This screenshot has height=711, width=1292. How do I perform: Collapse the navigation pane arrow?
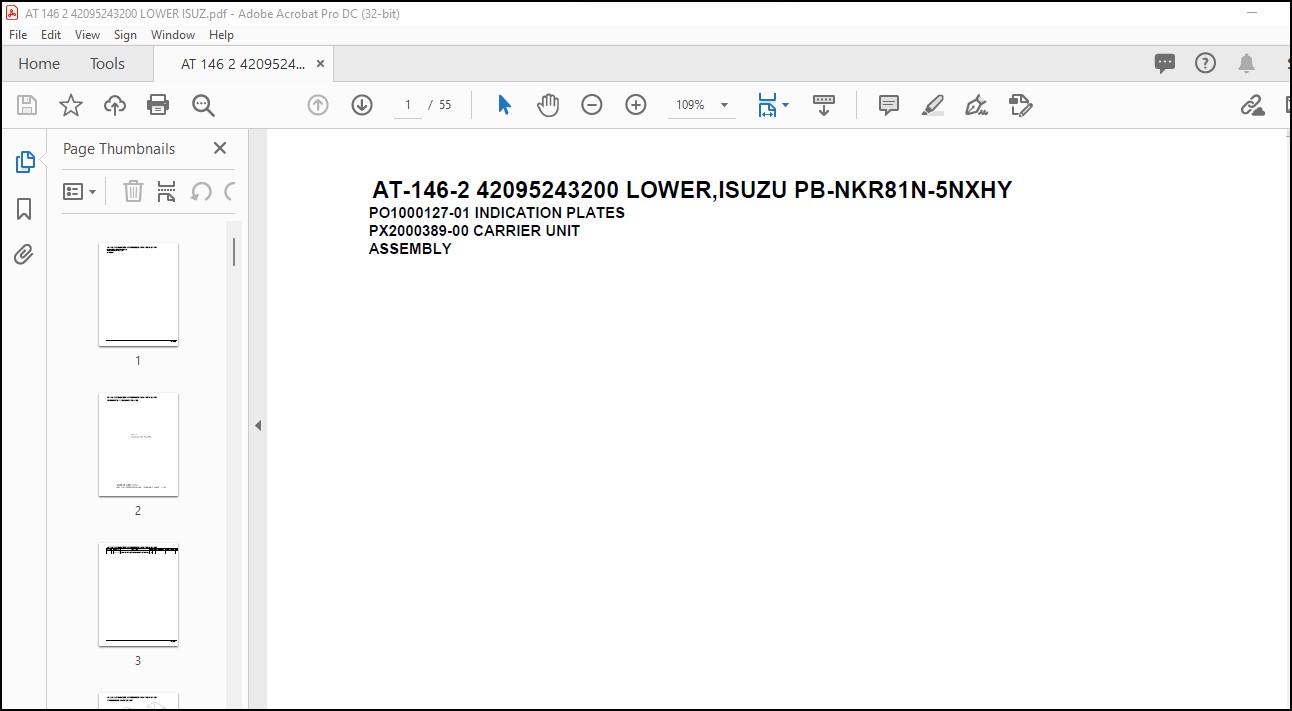(x=257, y=425)
